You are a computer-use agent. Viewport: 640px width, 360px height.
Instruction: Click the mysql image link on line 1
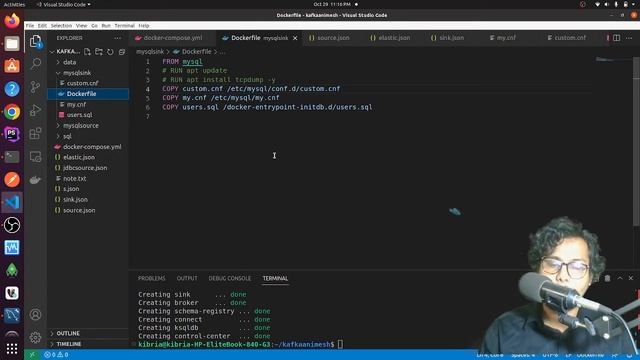coord(192,62)
